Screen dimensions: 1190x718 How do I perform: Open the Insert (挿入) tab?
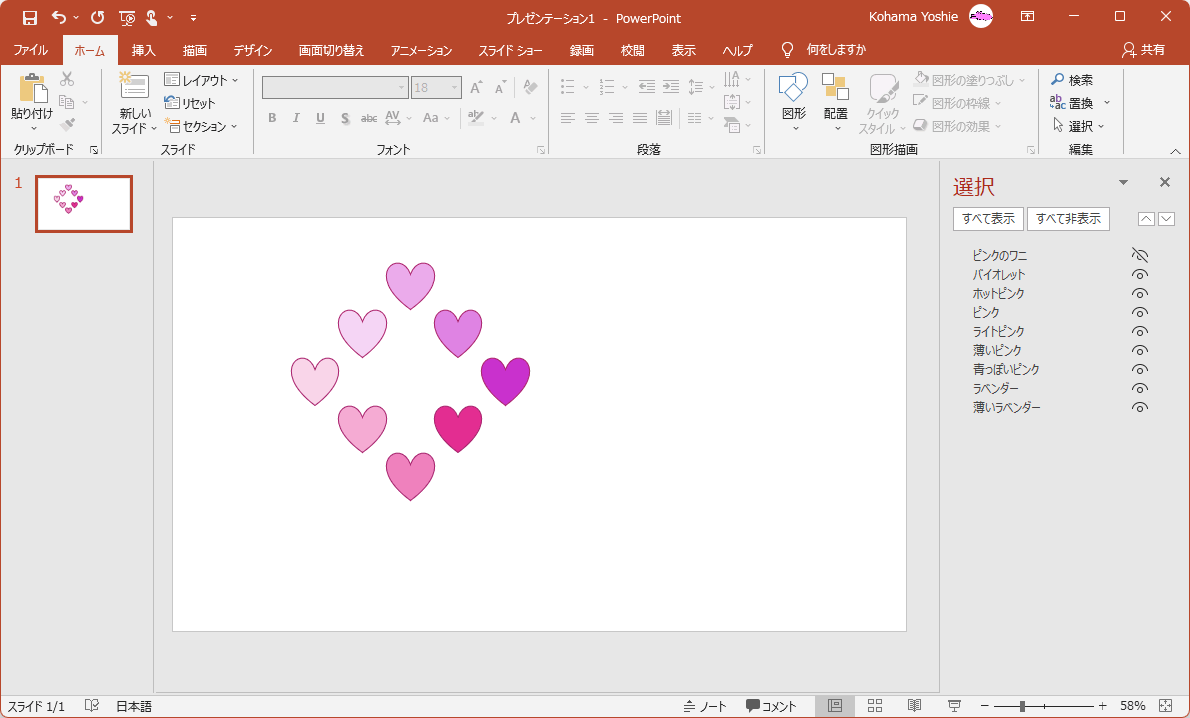tap(144, 50)
